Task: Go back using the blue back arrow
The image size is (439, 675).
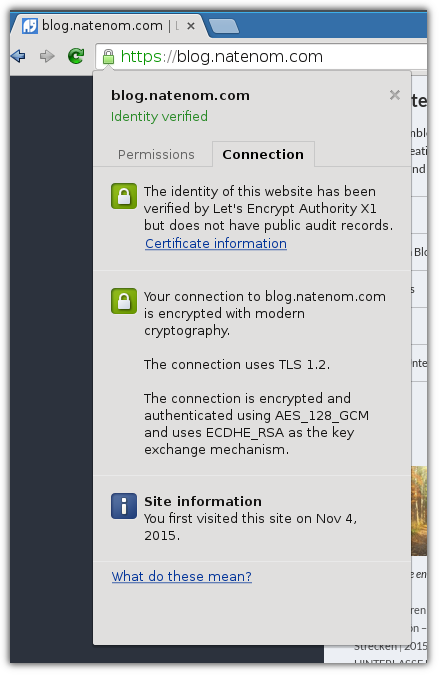Action: [x=18, y=56]
